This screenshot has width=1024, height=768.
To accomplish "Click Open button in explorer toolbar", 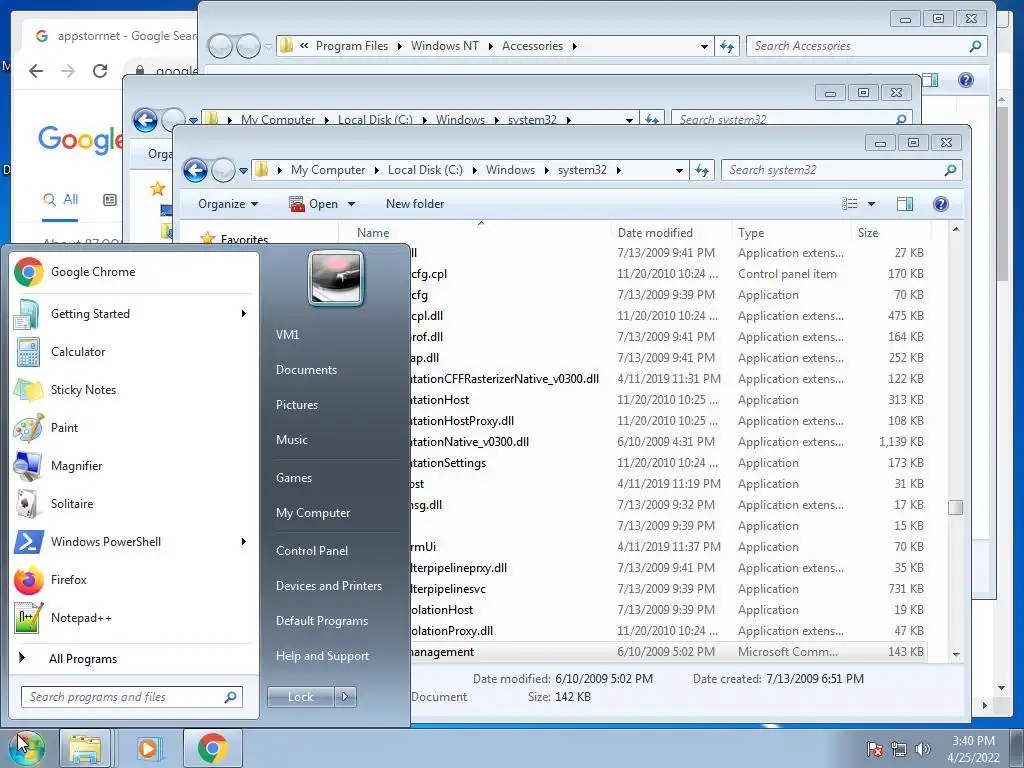I will tap(314, 204).
